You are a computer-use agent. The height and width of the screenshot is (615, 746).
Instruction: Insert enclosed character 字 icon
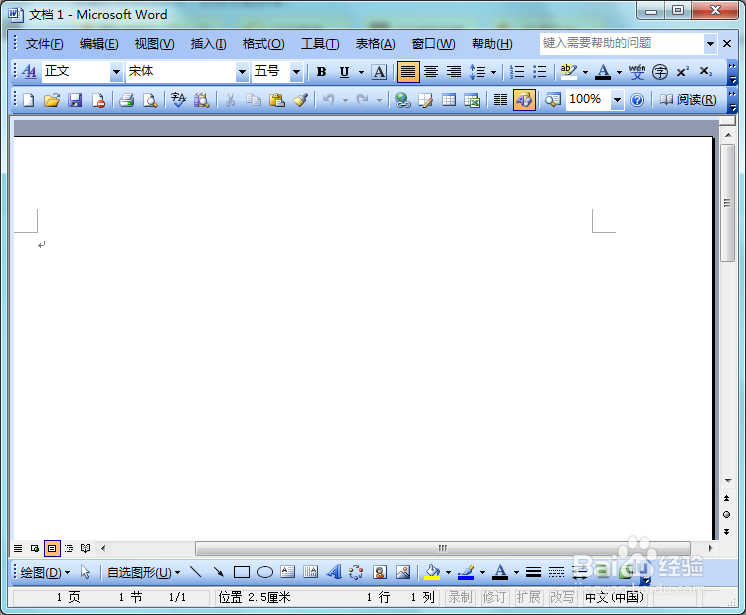[660, 72]
